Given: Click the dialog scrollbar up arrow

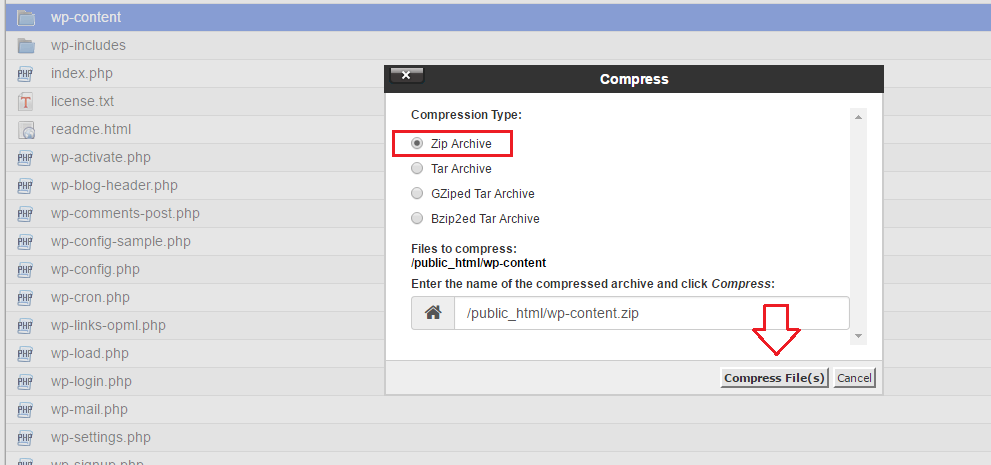Looking at the screenshot, I should 858,117.
